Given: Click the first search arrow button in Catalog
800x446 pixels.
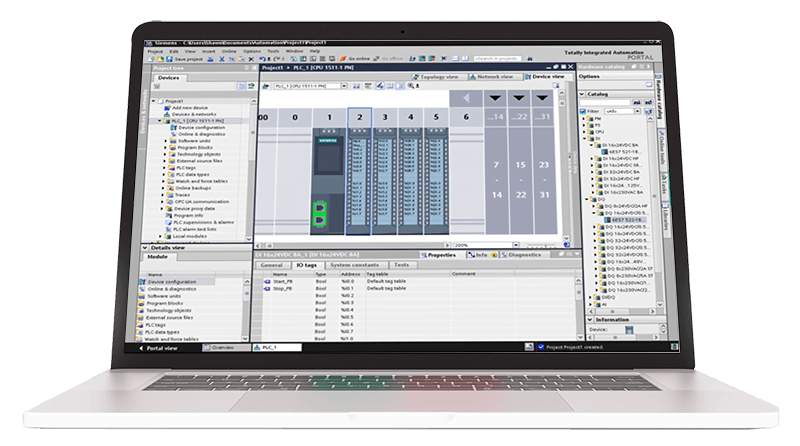Looking at the screenshot, I should point(637,103).
